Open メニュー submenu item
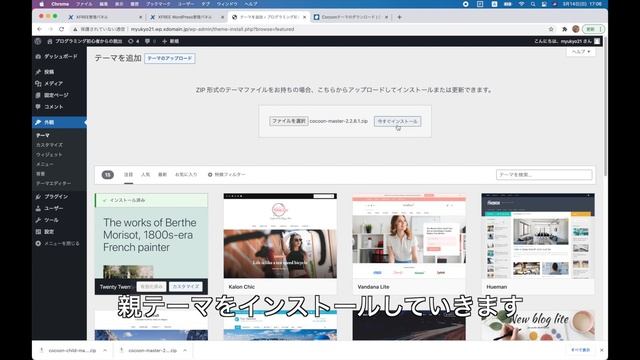The height and width of the screenshot is (360, 640). pos(44,164)
